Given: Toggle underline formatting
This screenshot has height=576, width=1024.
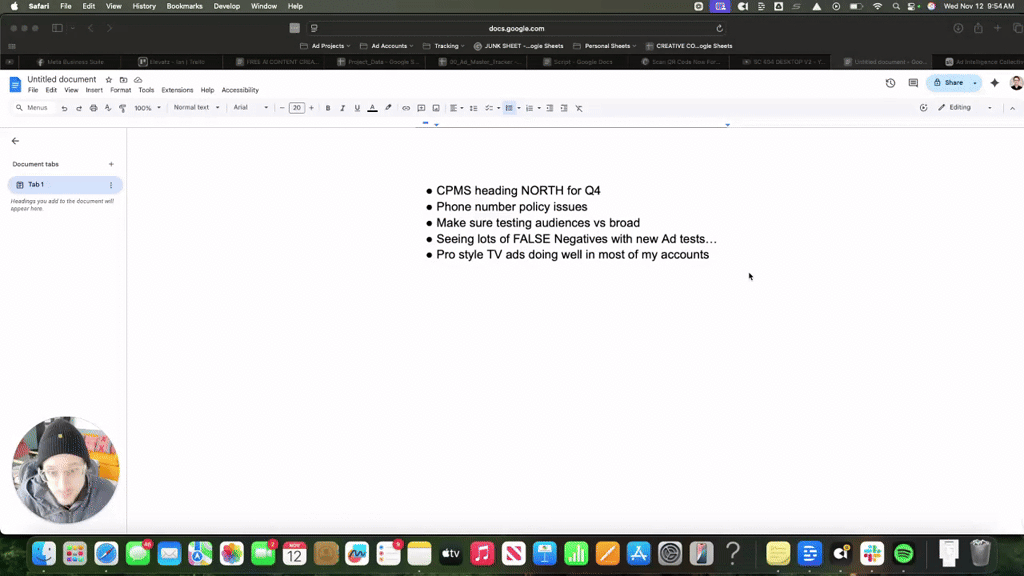Looking at the screenshot, I should [357, 108].
